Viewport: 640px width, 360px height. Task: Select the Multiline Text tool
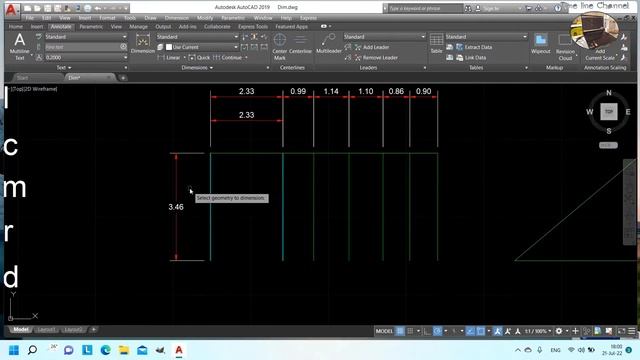(x=19, y=47)
